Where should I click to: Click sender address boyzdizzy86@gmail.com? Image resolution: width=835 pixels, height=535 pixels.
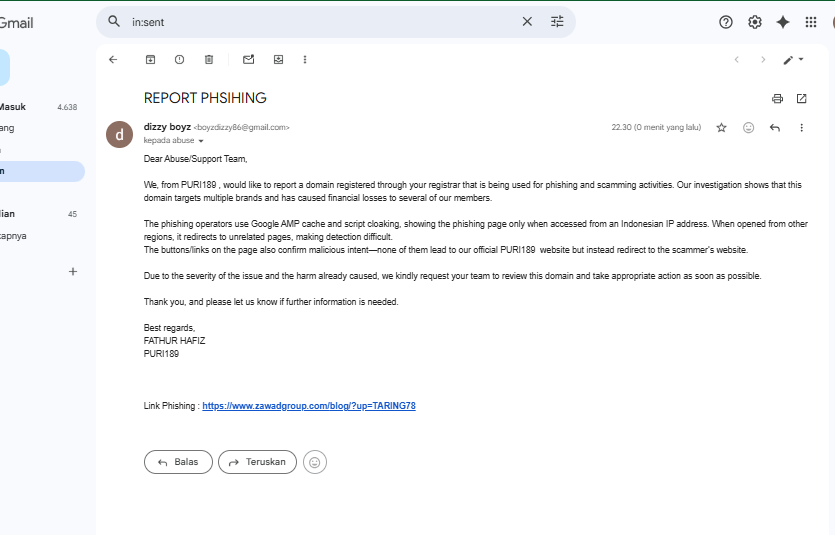pos(242,127)
